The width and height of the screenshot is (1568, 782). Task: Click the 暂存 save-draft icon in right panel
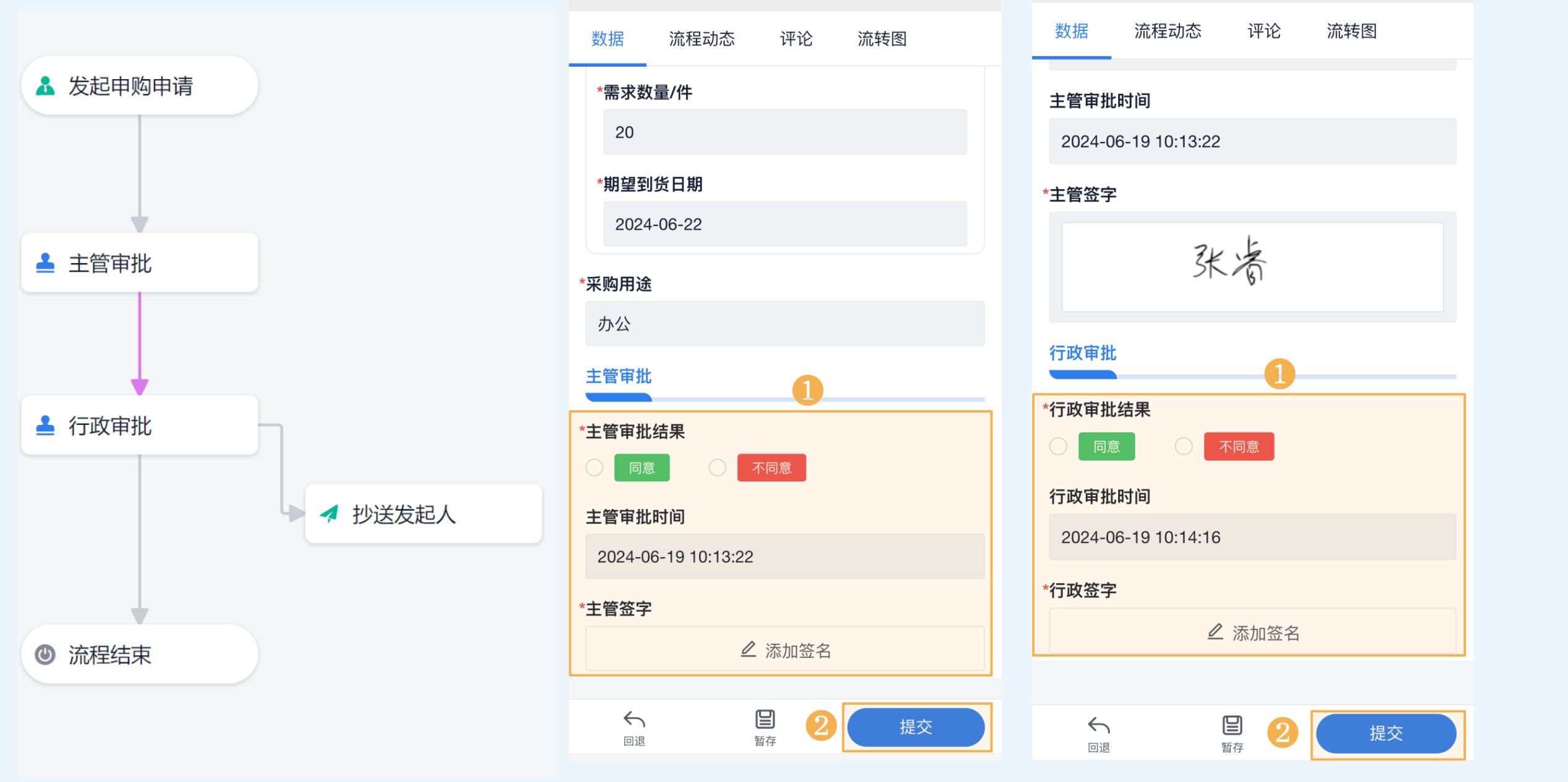click(1232, 726)
